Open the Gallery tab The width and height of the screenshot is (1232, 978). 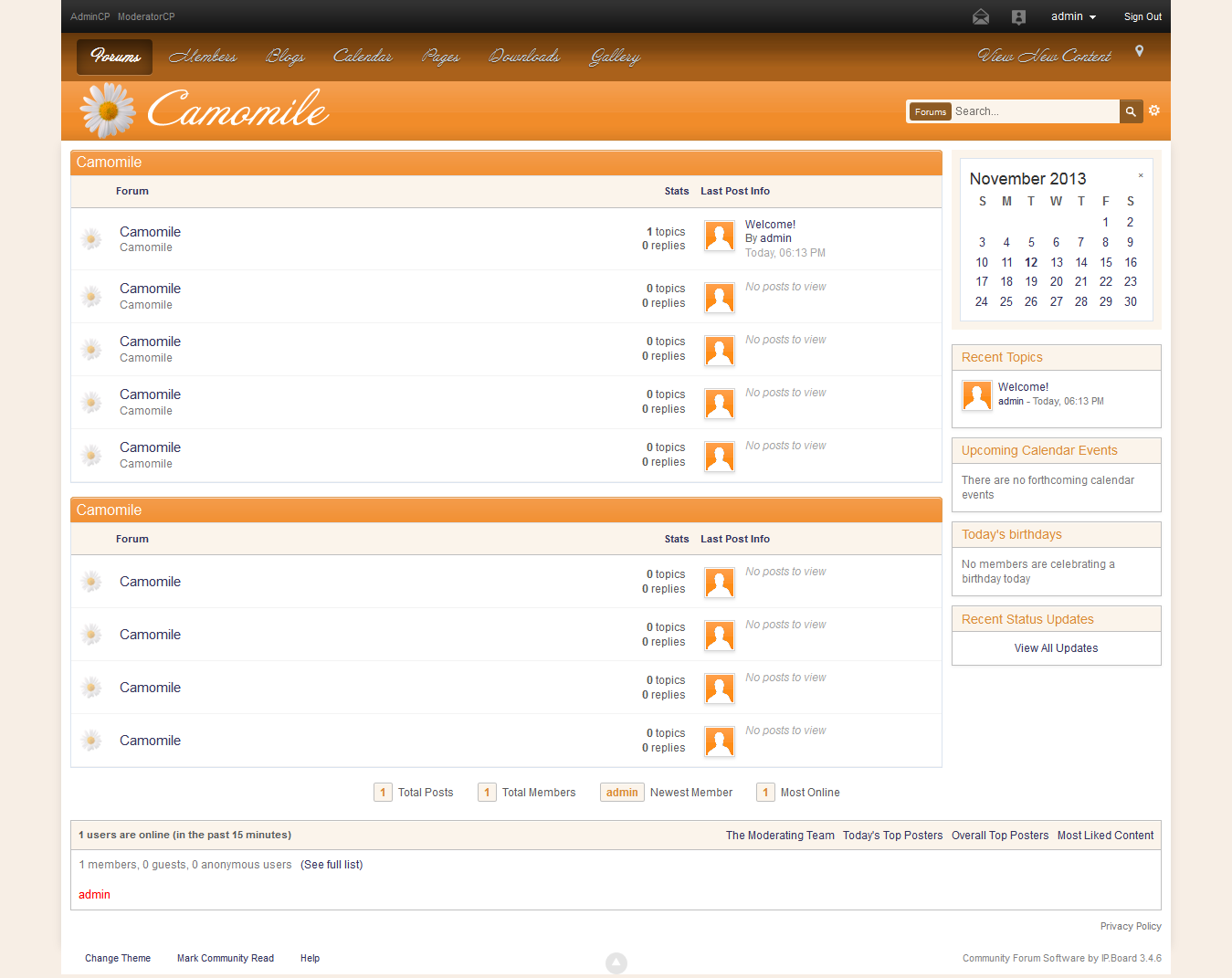click(x=615, y=57)
